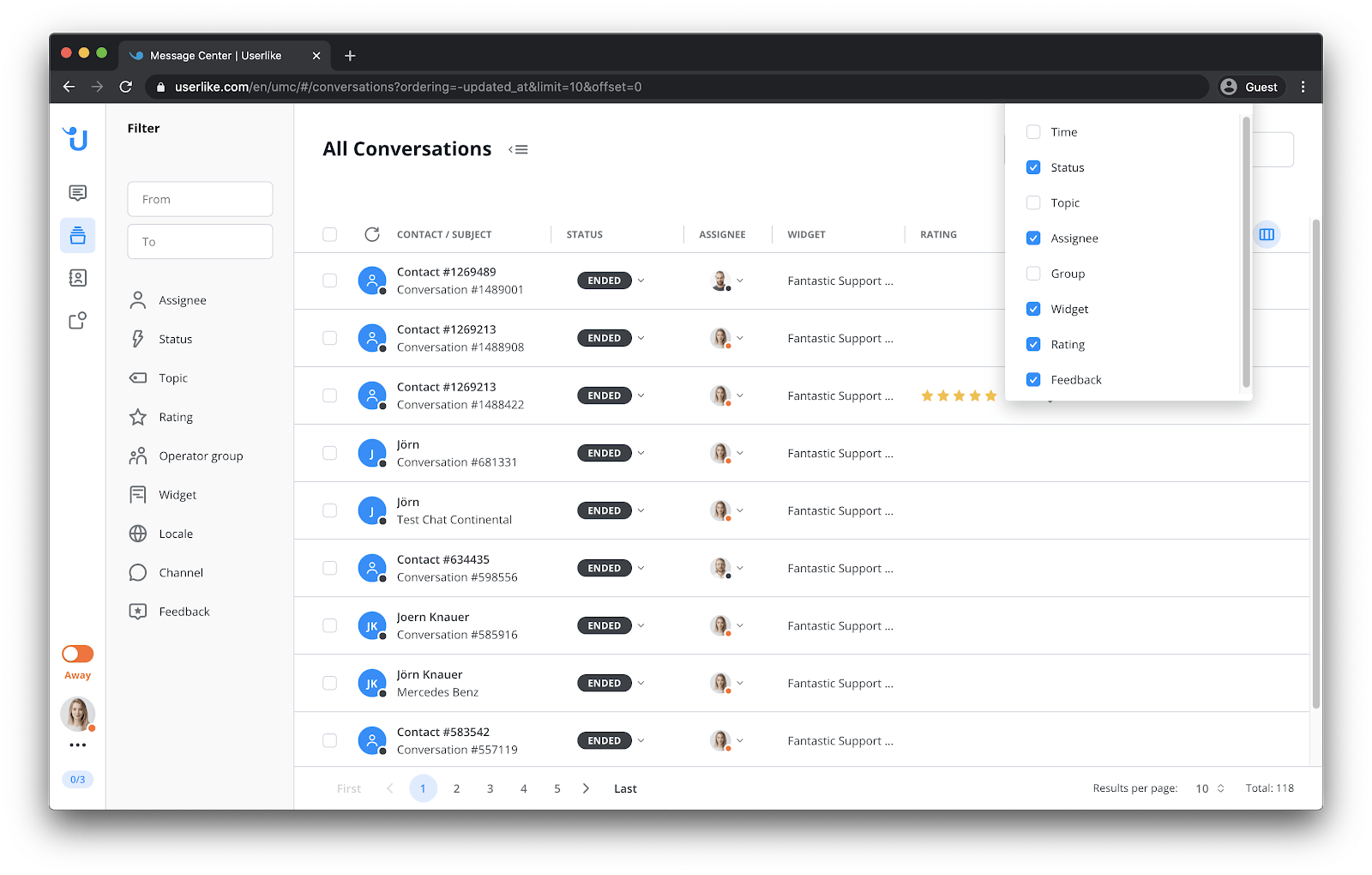This screenshot has width=1372, height=875.
Task: Select the Operator group filter
Action: click(200, 456)
